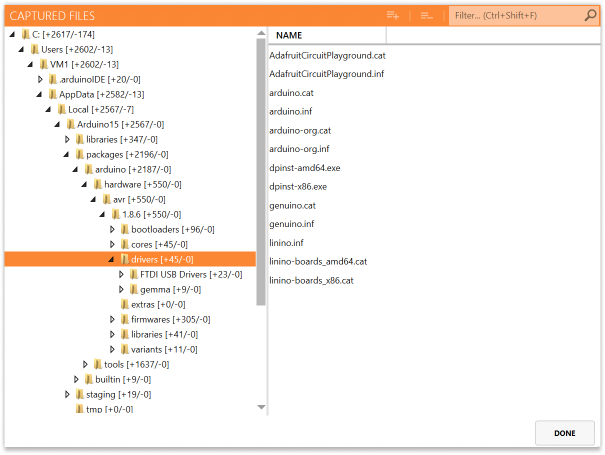Expand the FTDI USB Drivers node

121,274
